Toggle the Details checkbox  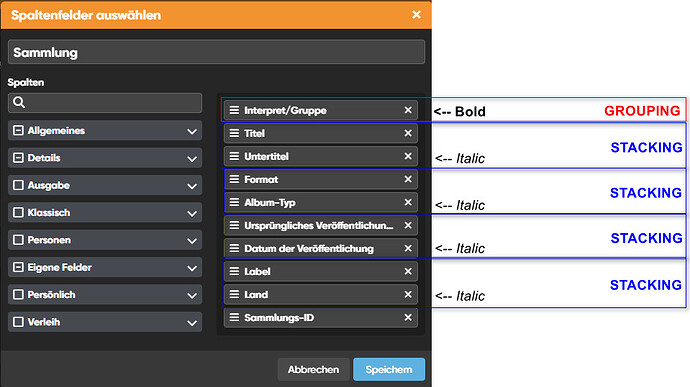[x=18, y=158]
